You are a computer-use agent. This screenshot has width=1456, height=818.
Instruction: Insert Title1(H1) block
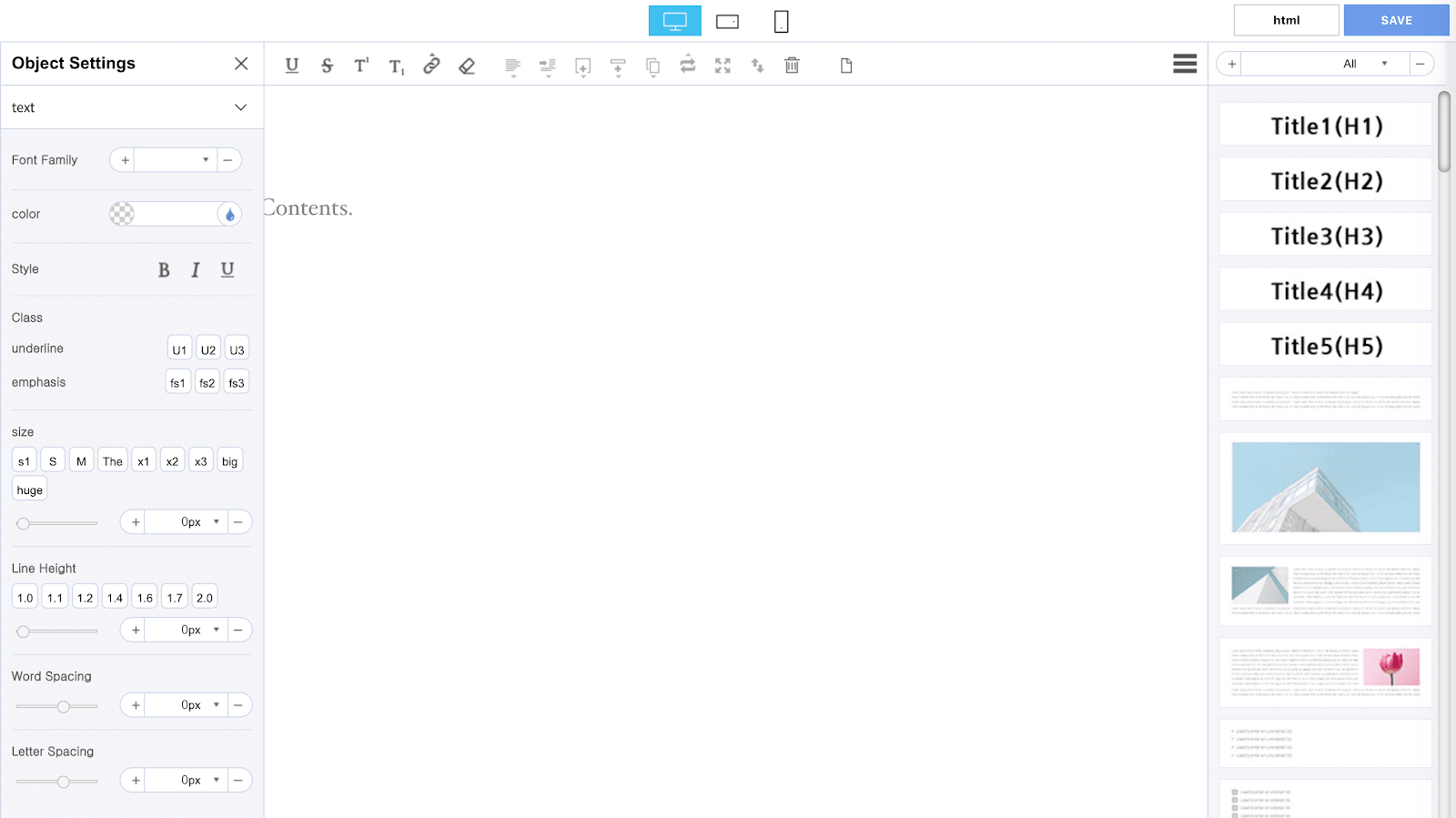click(1326, 125)
